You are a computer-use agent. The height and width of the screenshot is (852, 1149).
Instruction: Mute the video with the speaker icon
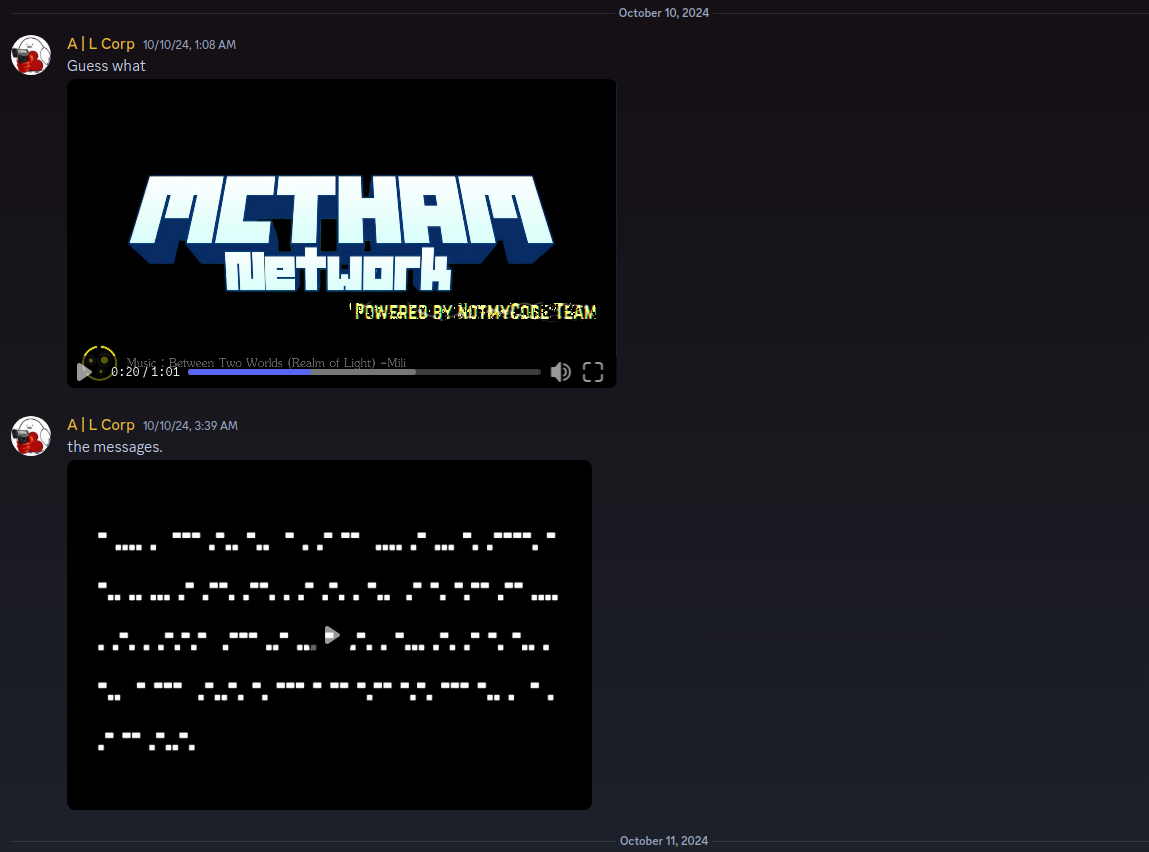561,372
